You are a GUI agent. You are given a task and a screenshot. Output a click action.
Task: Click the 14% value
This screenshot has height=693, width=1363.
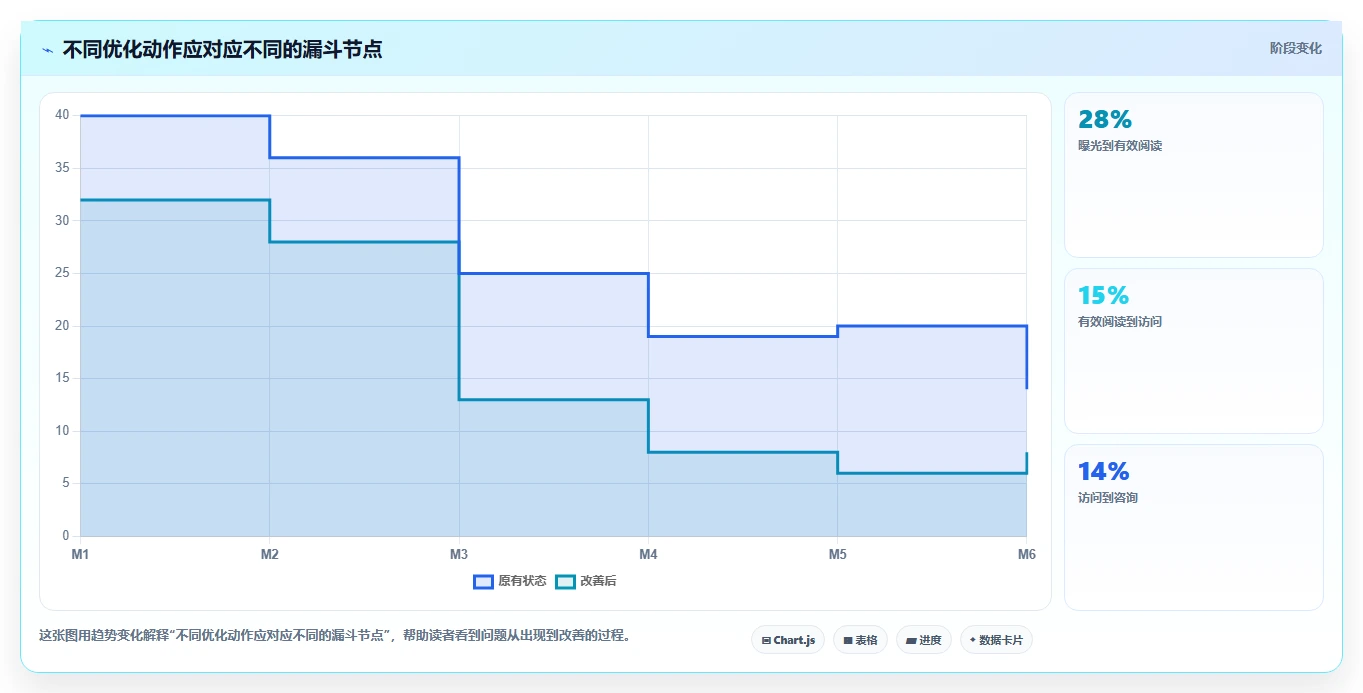(x=1104, y=472)
